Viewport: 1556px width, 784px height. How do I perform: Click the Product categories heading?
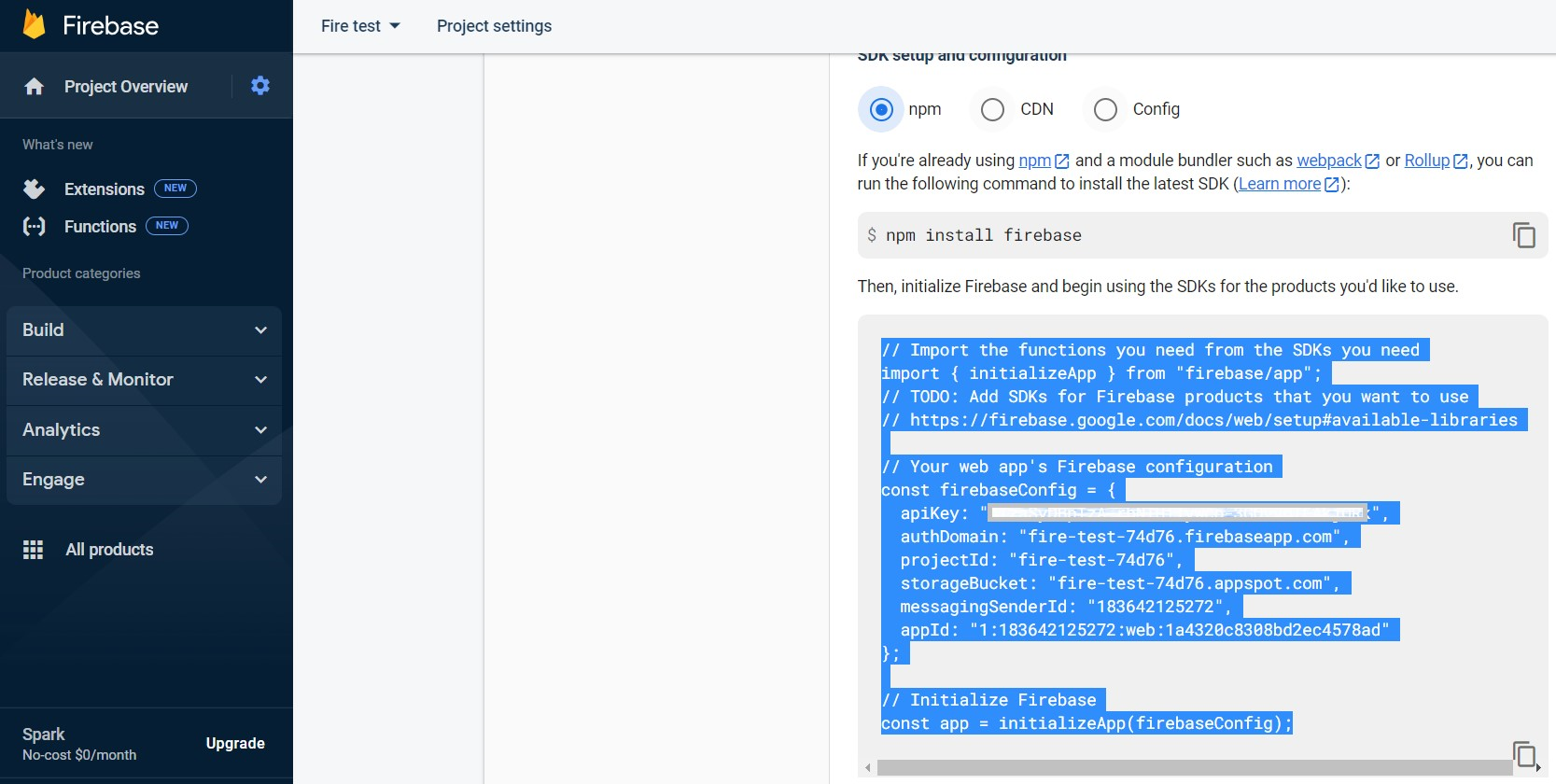[81, 273]
